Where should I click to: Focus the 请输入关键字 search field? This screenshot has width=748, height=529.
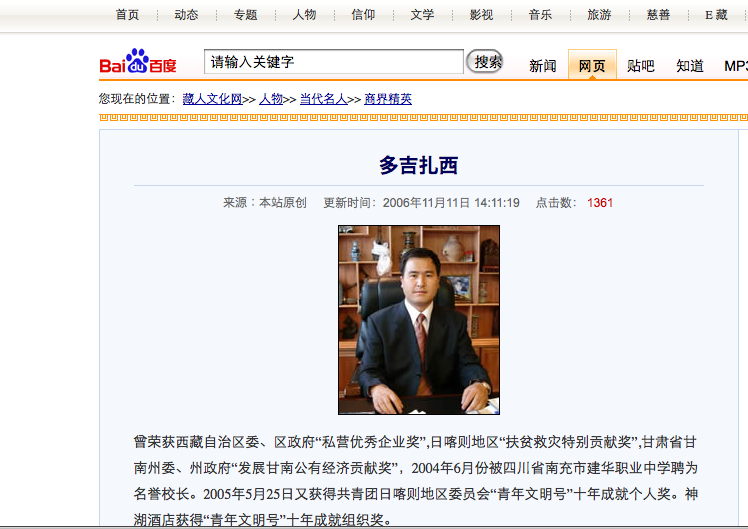coord(333,62)
